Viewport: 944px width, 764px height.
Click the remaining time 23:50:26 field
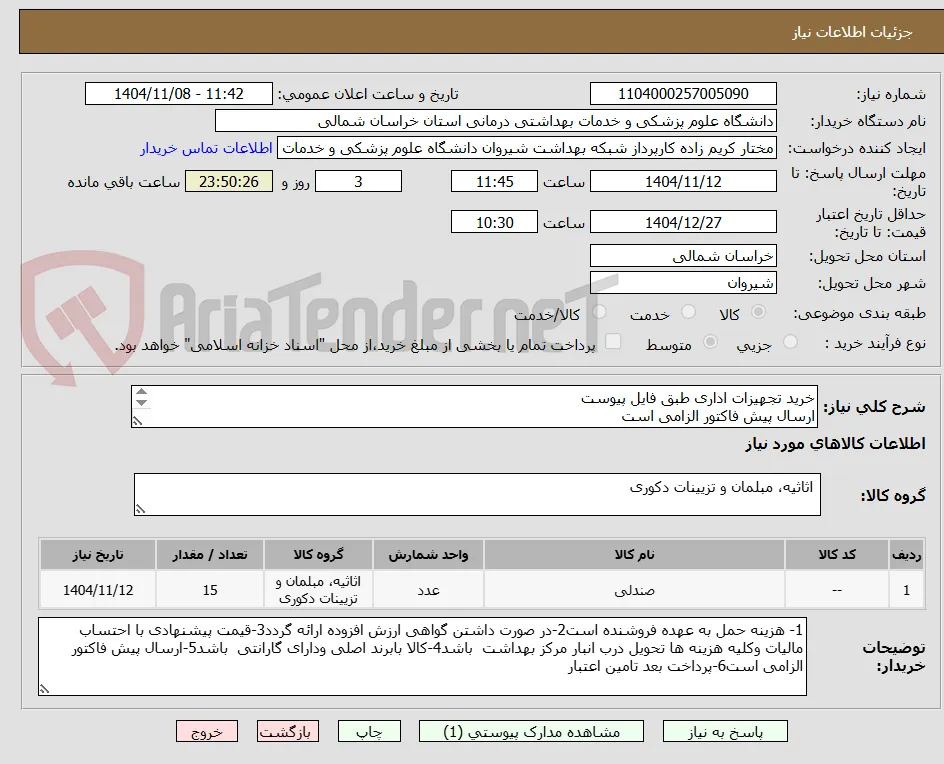click(x=229, y=181)
